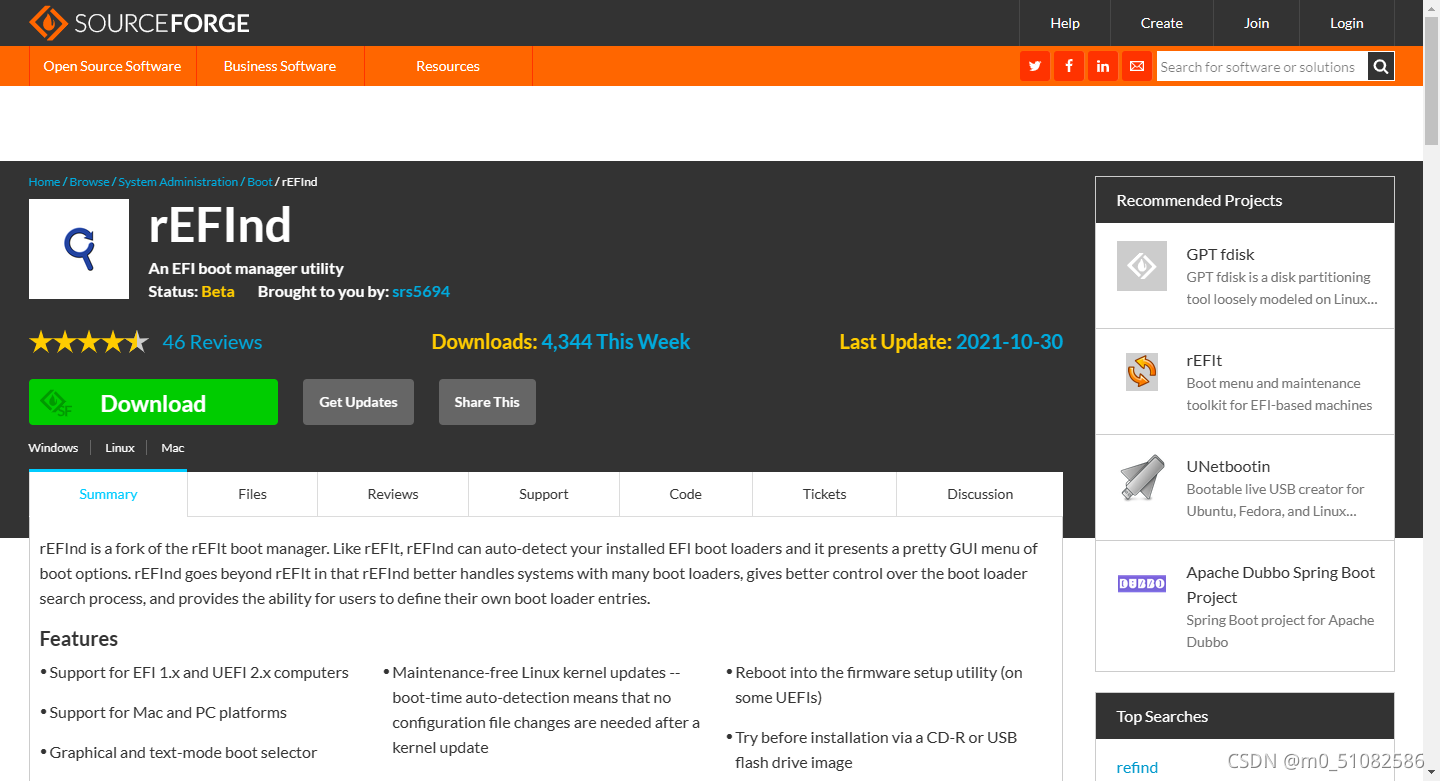Image resolution: width=1440 pixels, height=781 pixels.
Task: Switch to the Tickets tab
Action: 825,494
